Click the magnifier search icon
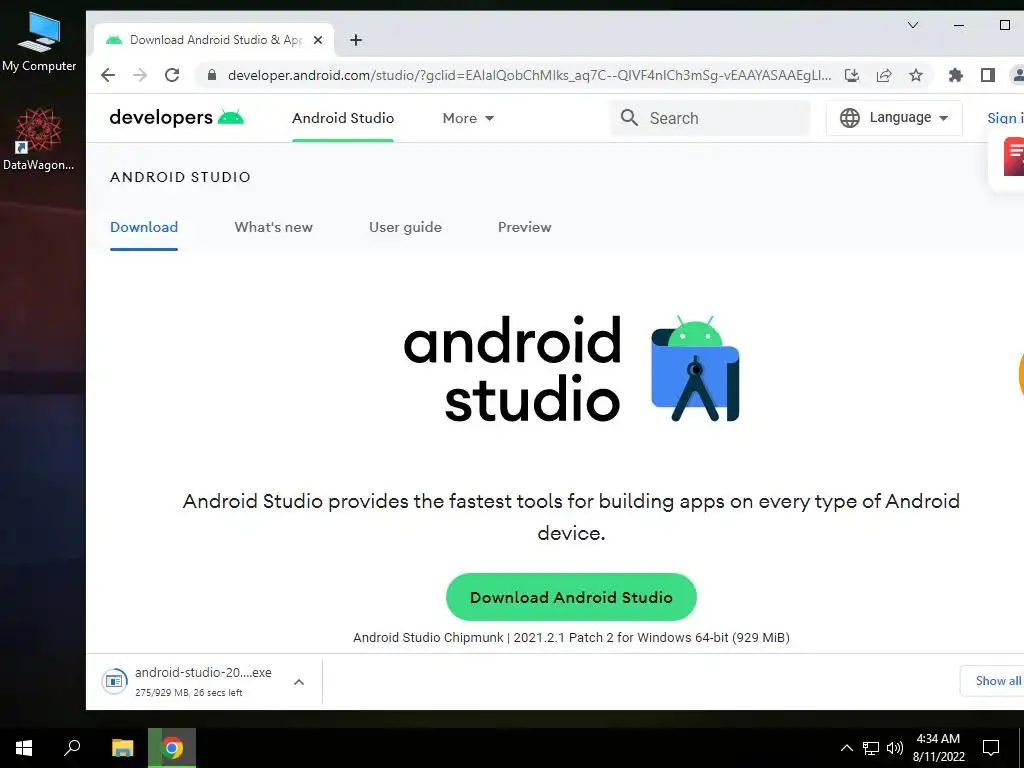Image resolution: width=1024 pixels, height=768 pixels. [x=629, y=118]
